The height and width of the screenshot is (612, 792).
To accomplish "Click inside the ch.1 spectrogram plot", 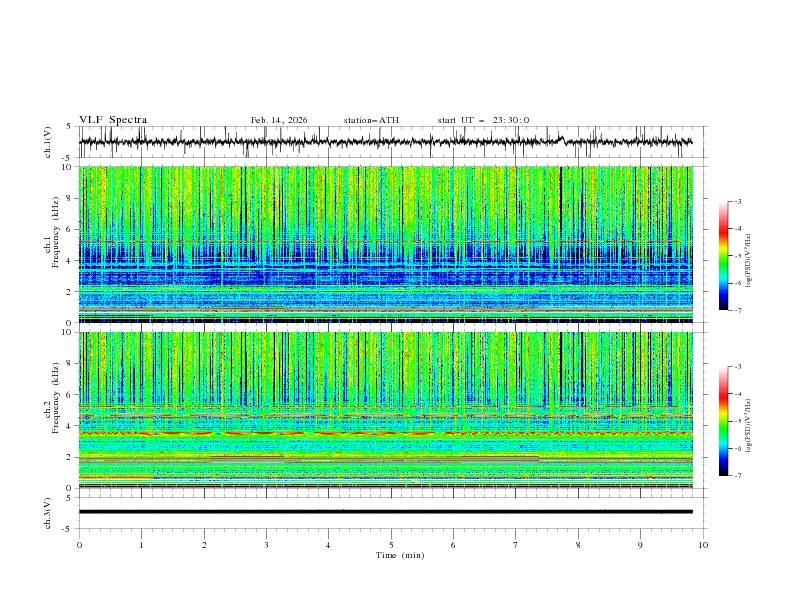I will click(390, 244).
